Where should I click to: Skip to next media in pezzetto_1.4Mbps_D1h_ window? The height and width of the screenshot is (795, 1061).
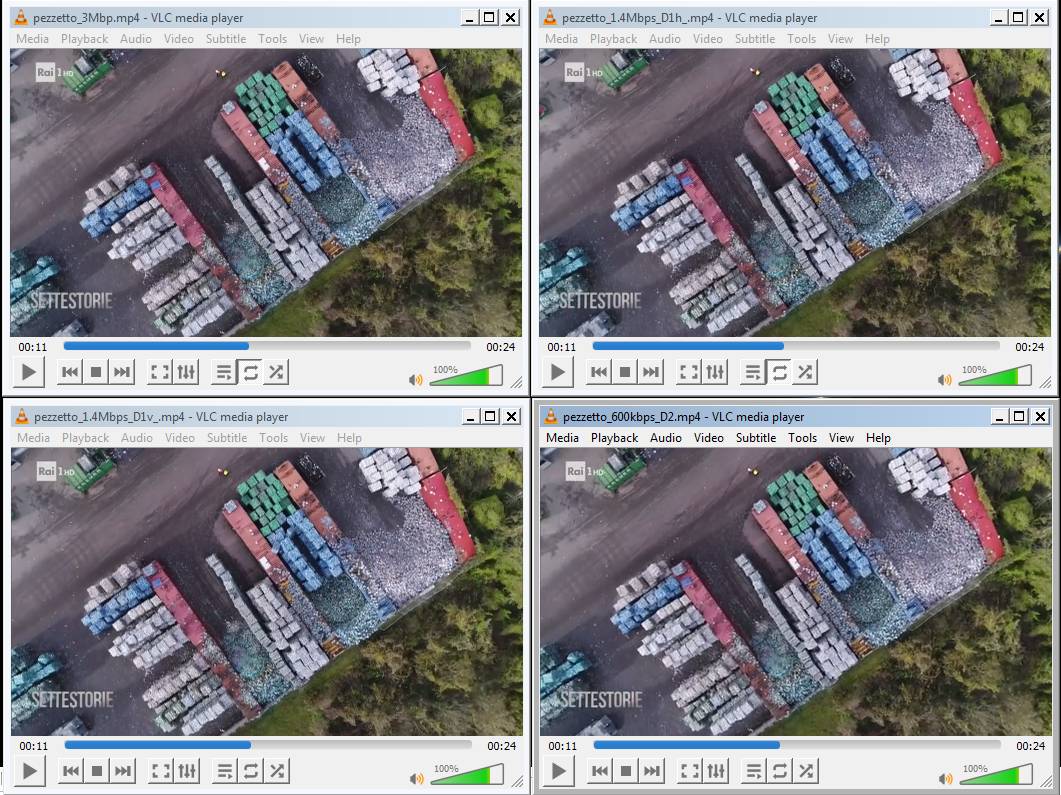click(x=651, y=372)
